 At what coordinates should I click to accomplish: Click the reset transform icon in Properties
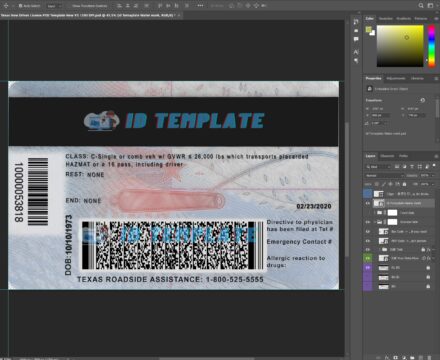pyautogui.click(x=422, y=100)
